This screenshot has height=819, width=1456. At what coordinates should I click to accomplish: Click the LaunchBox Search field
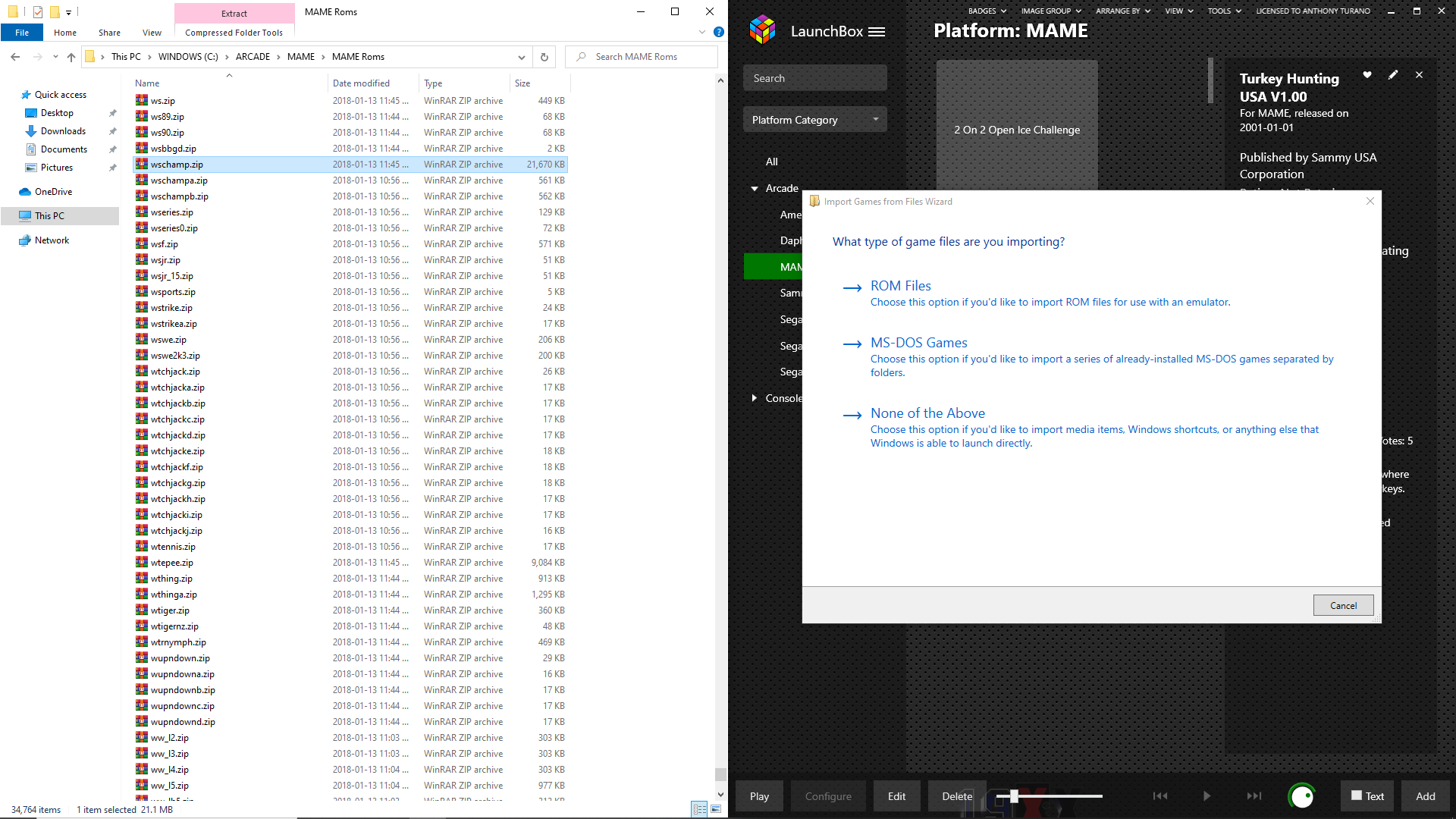coord(814,78)
